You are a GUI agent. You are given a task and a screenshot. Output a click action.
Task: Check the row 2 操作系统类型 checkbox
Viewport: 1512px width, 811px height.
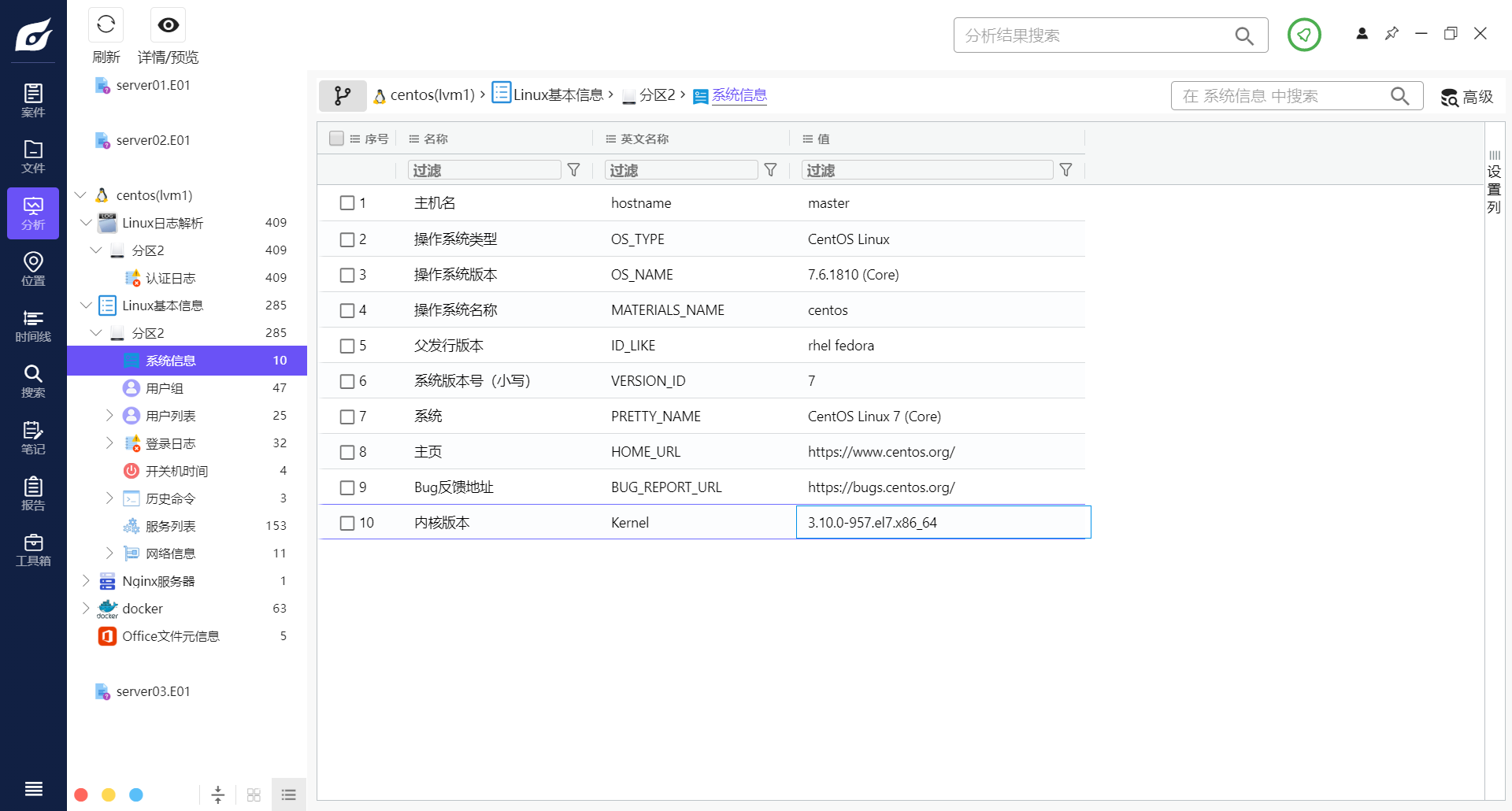coord(347,239)
